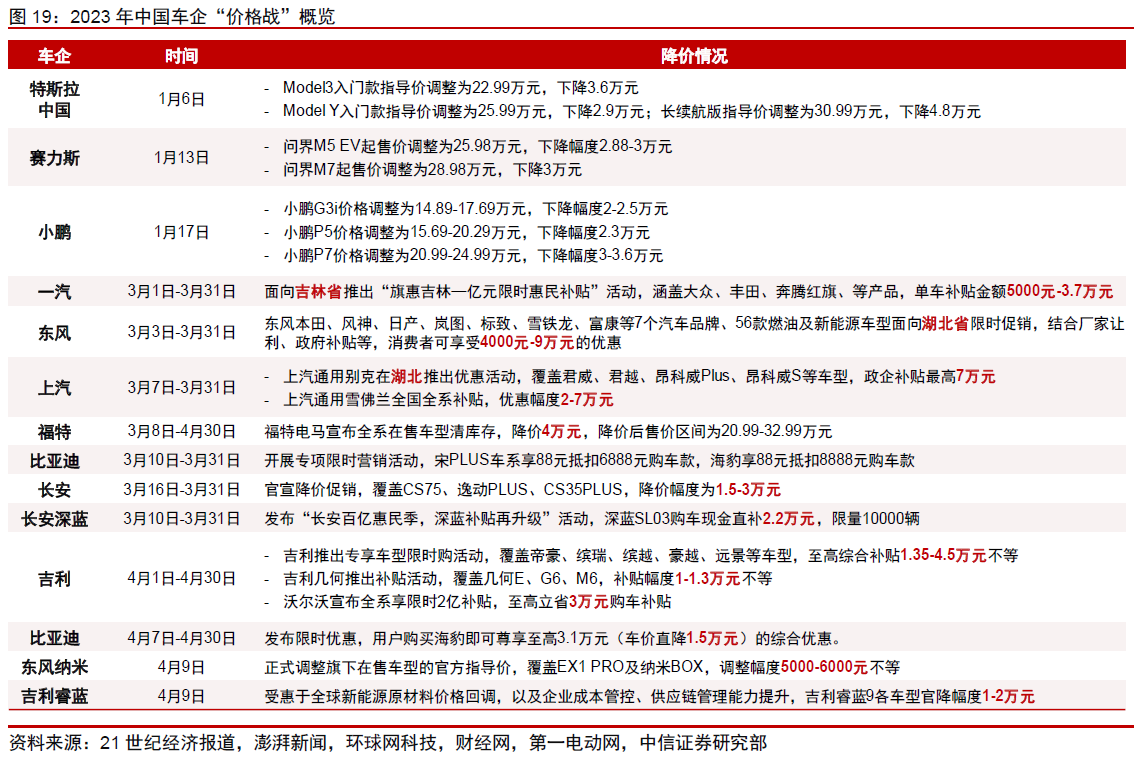Select the 赛力斯 company cell
This screenshot has height=757, width=1140.
(x=55, y=158)
